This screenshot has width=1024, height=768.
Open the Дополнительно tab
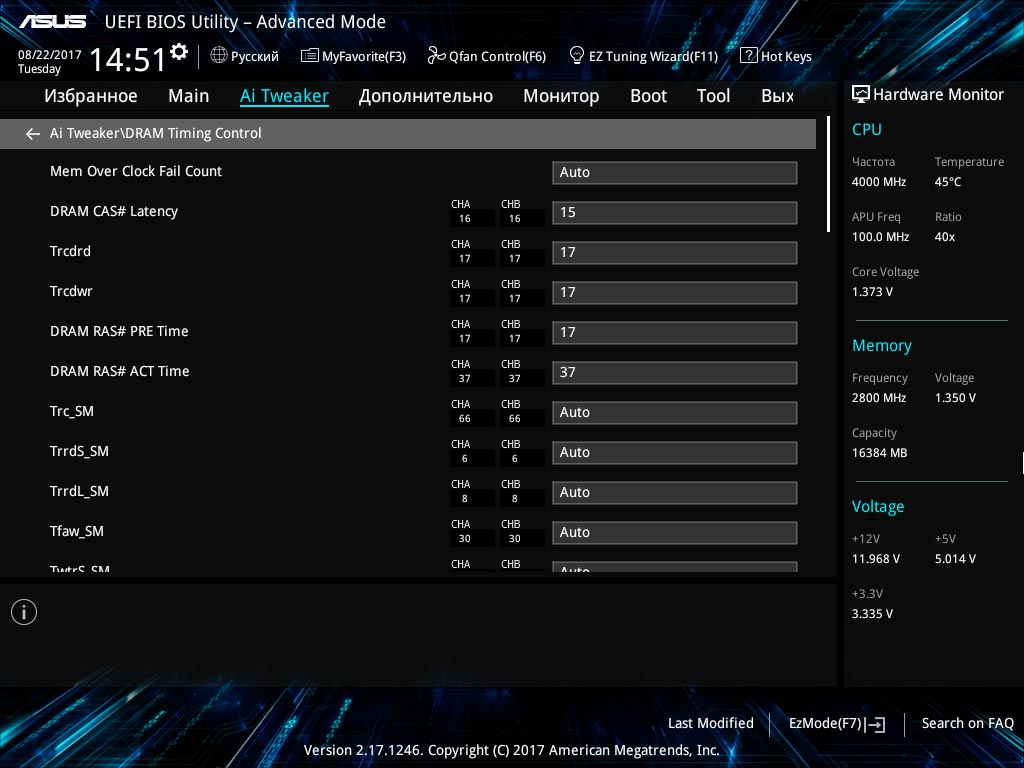[426, 96]
